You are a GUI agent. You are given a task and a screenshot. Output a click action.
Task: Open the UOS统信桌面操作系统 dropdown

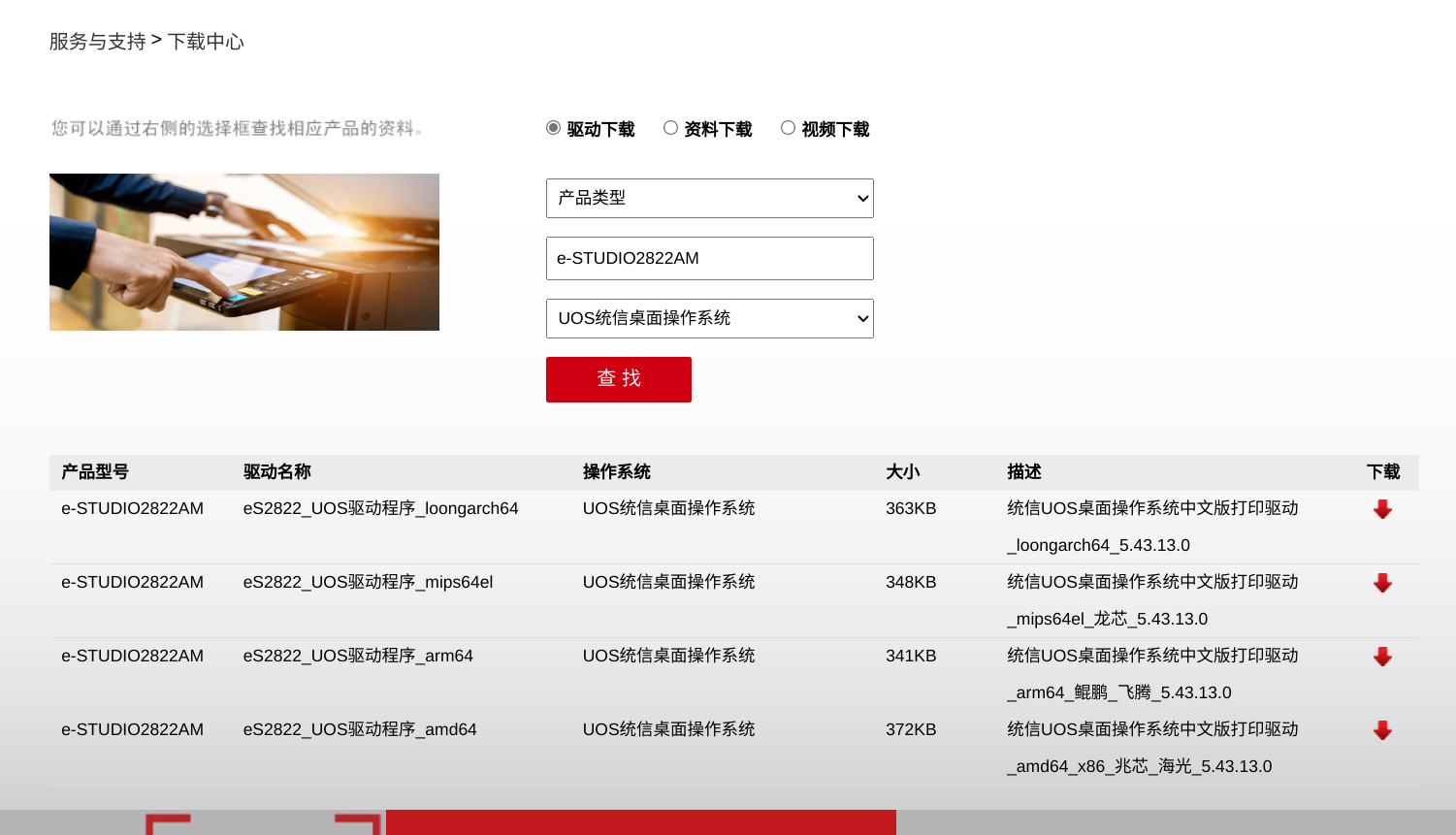click(x=710, y=318)
